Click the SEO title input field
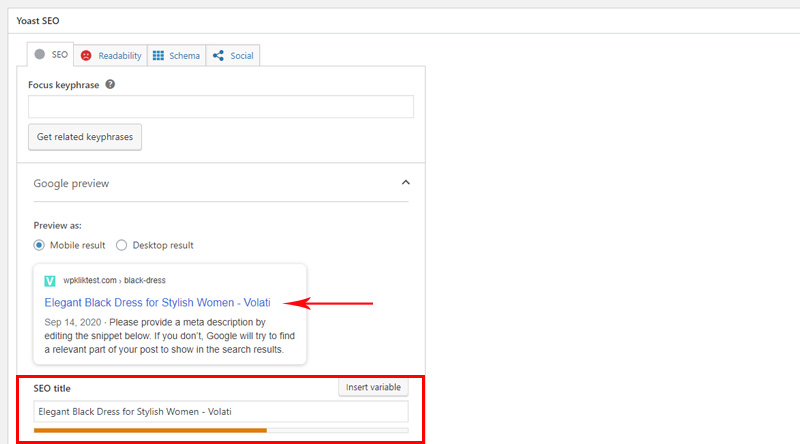The image size is (800, 444). [x=221, y=411]
